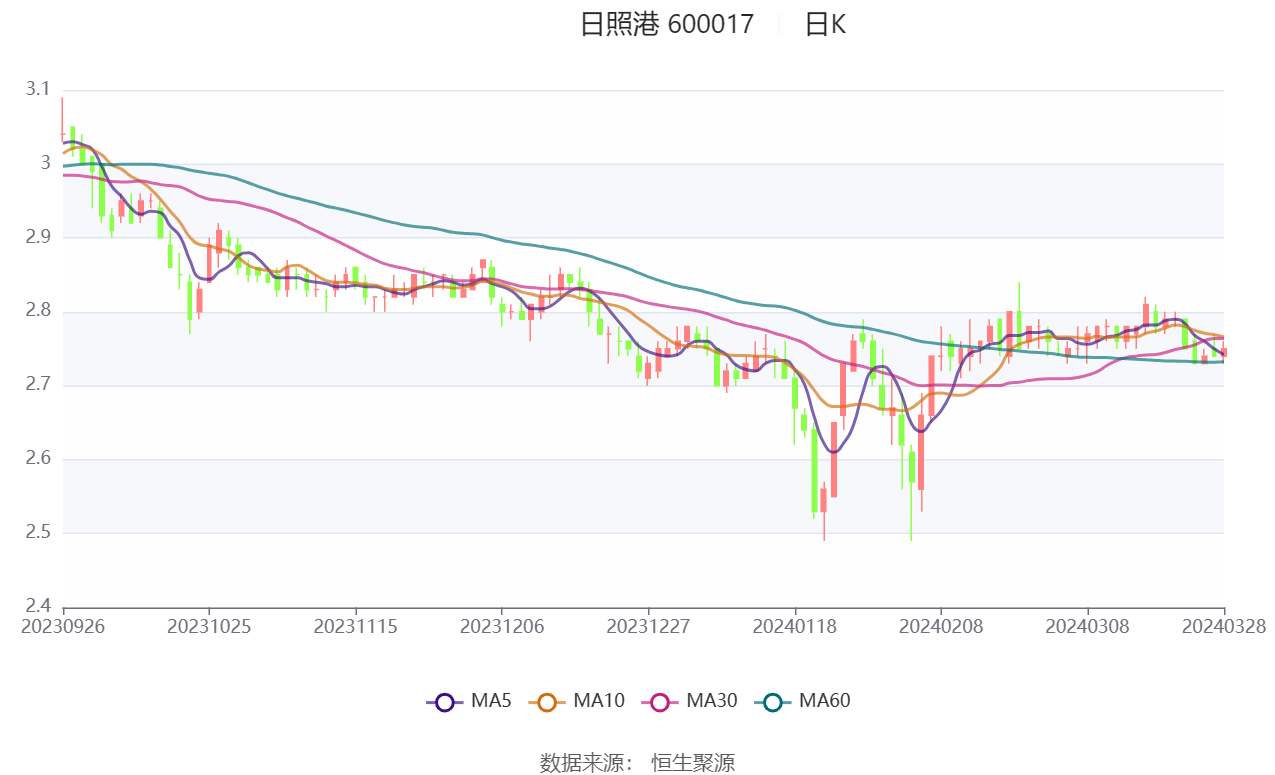Click the 2.4 y-axis value label

(37, 606)
